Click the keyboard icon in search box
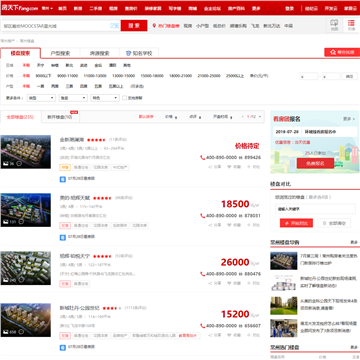Screen dimensions: 360x360 coord(114,26)
